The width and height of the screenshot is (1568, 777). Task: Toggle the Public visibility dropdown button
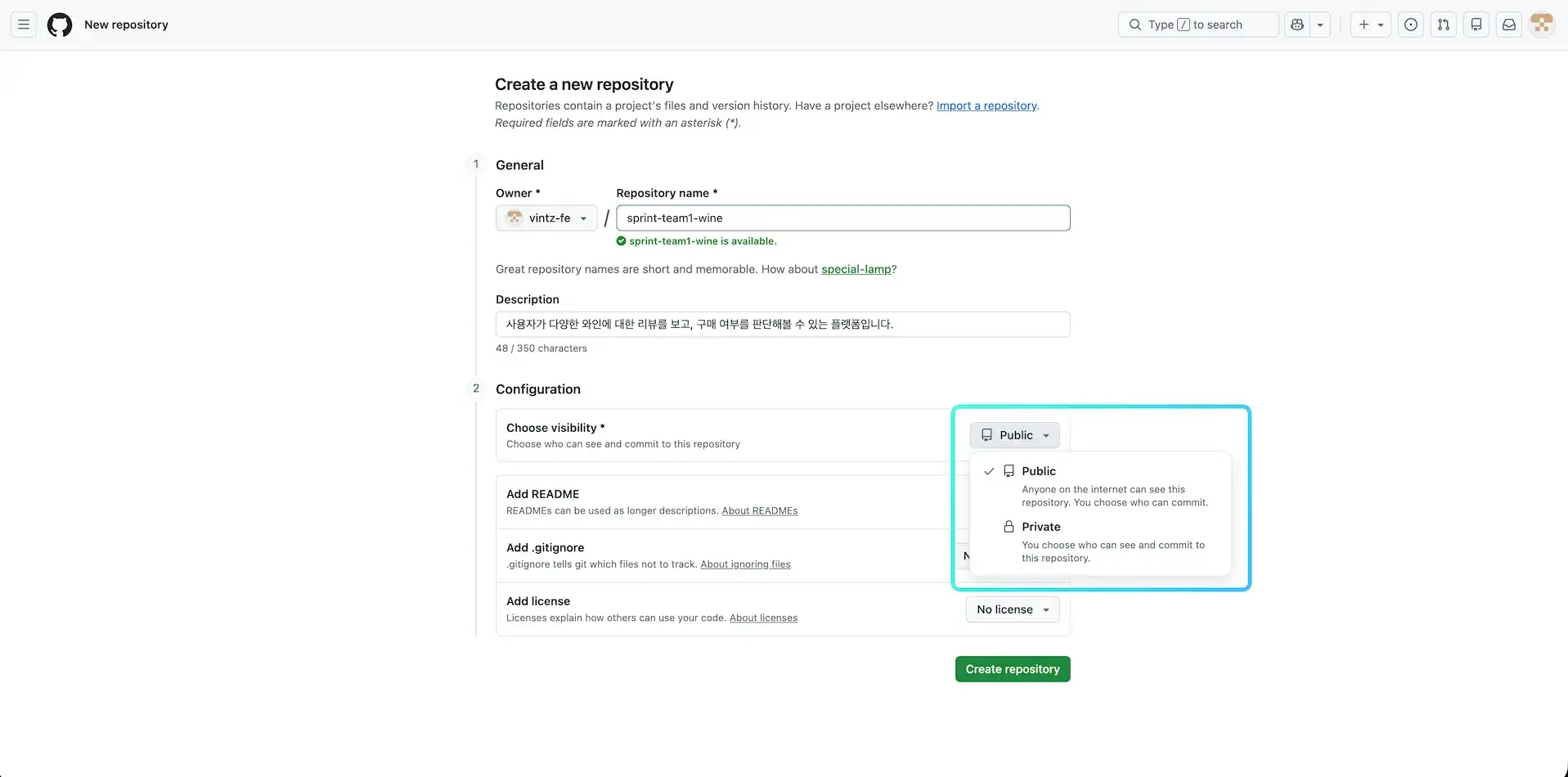[x=1014, y=435]
